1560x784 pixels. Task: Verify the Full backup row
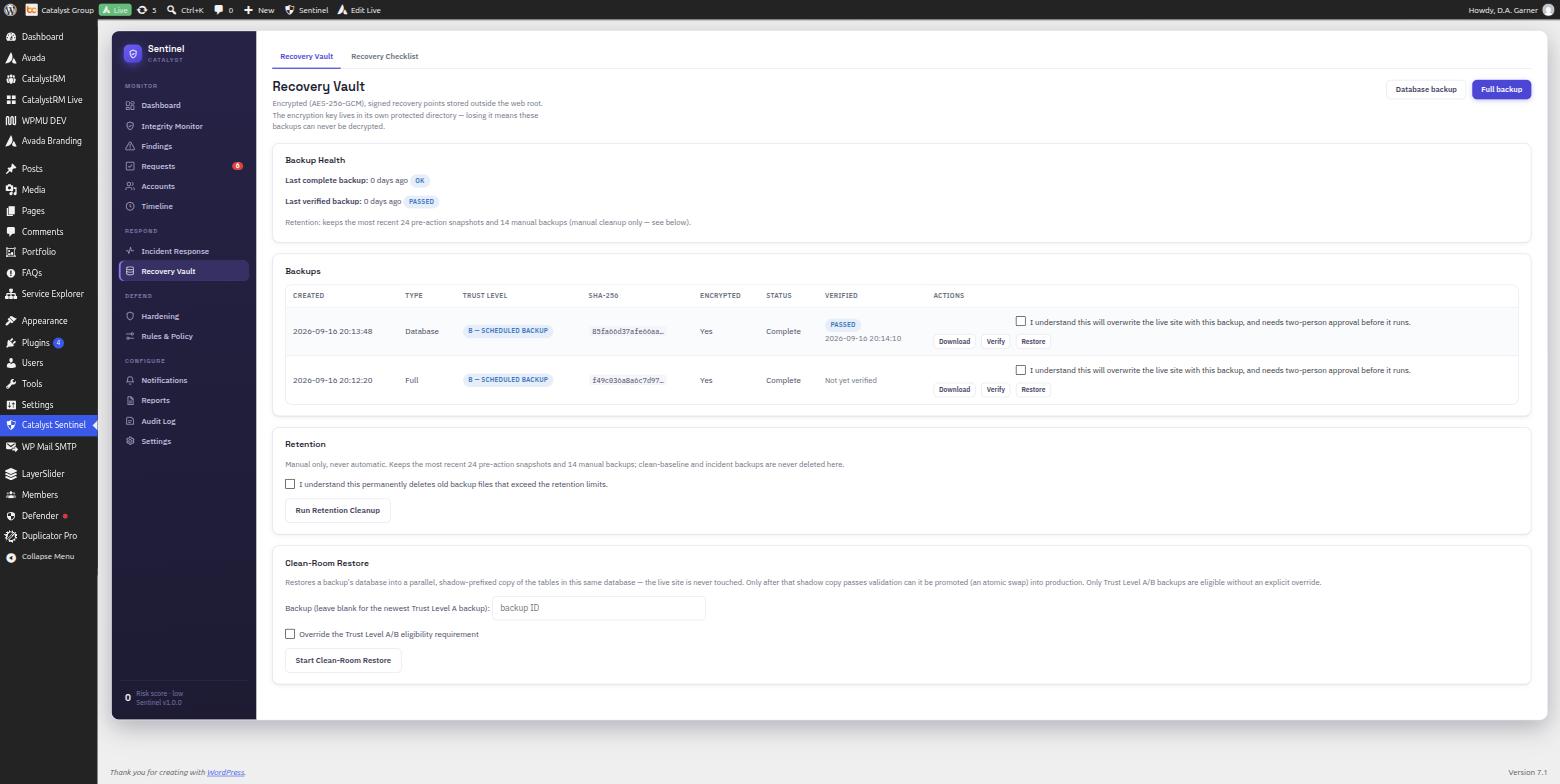click(x=995, y=389)
